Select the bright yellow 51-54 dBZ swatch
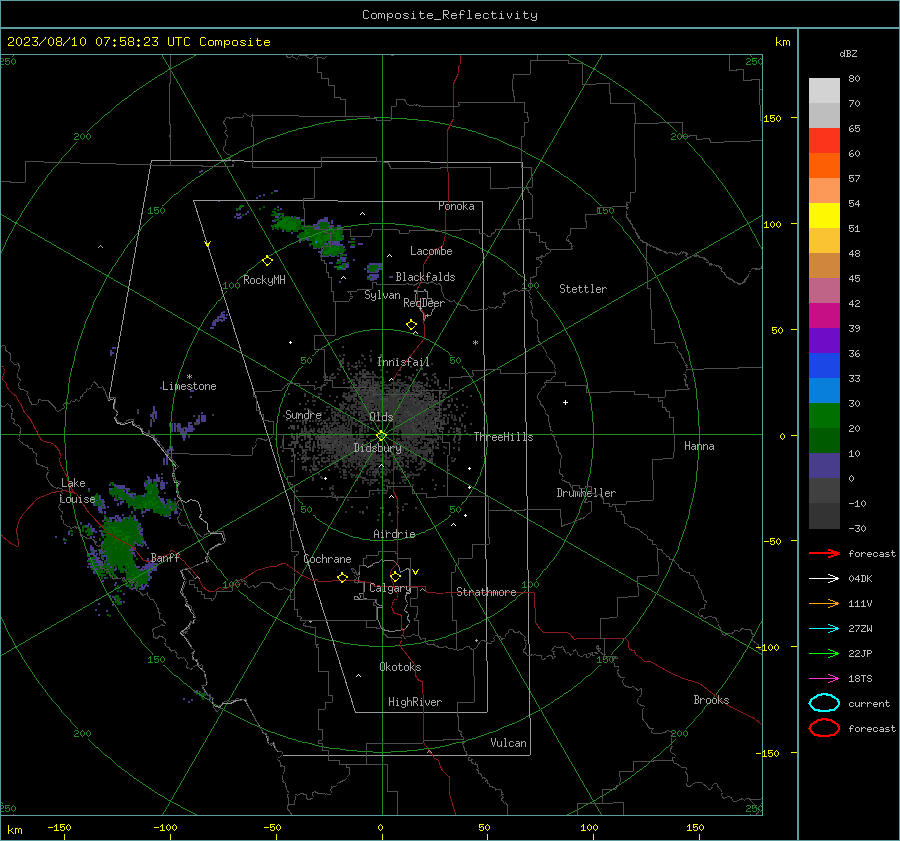Screen dimensions: 900x841 (x=824, y=216)
